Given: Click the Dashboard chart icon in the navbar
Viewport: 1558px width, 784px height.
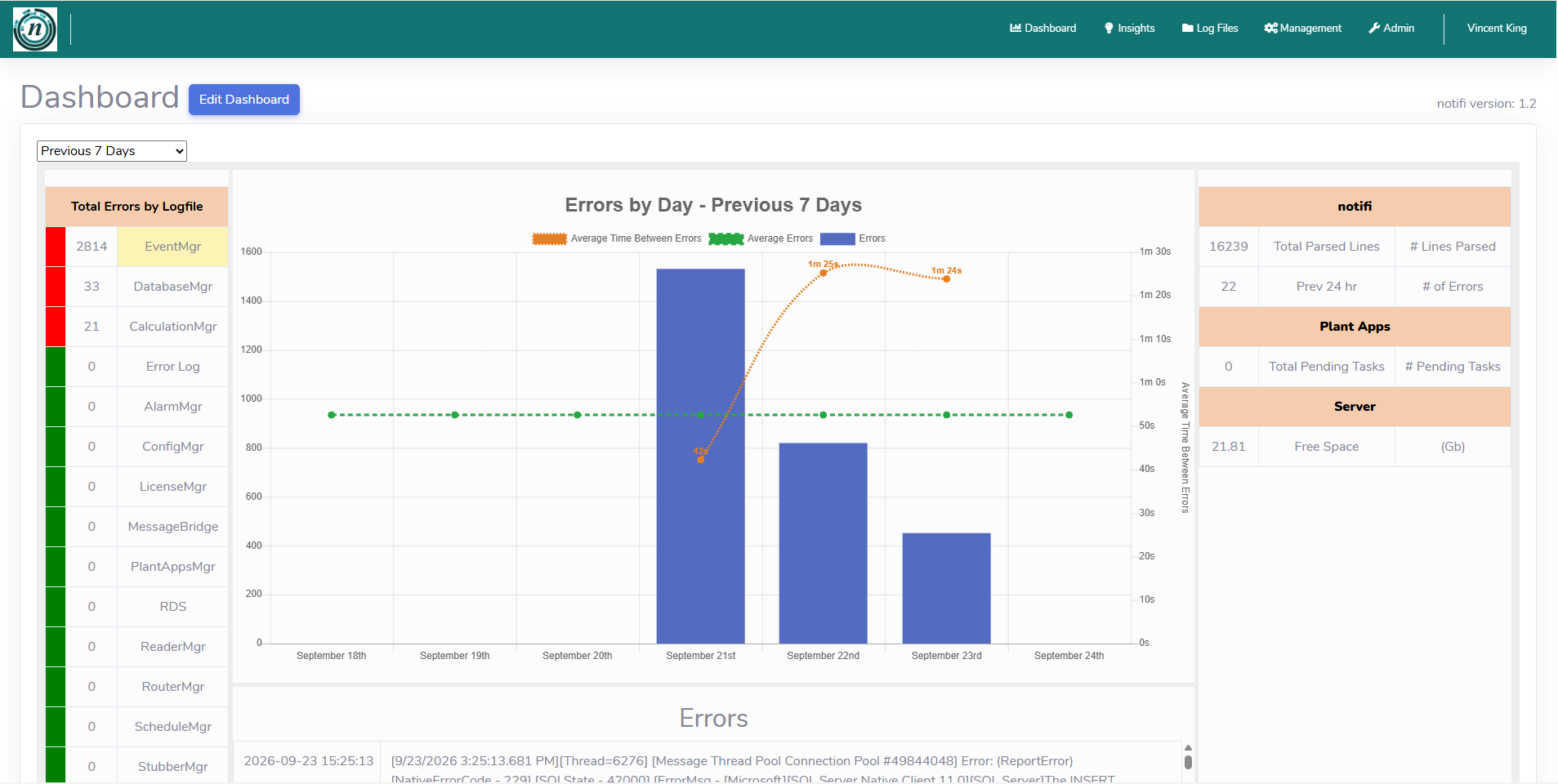Looking at the screenshot, I should [1016, 28].
